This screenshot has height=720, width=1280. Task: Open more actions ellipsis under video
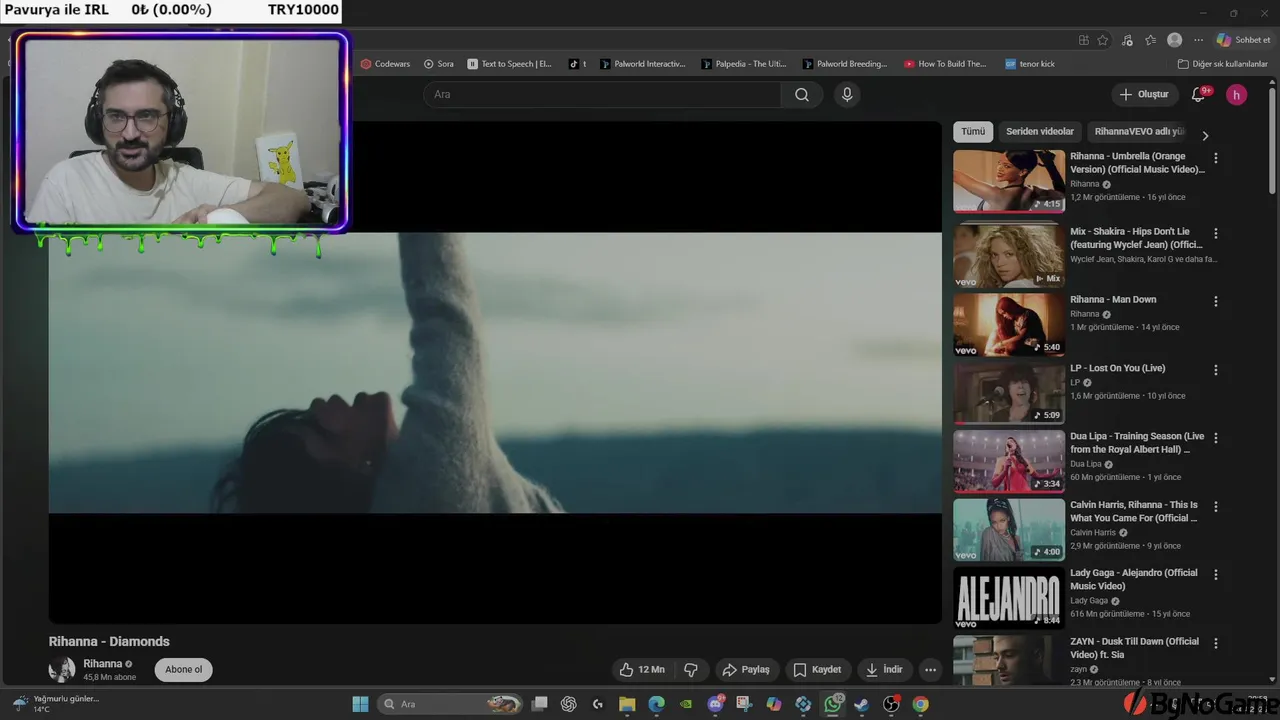point(930,670)
